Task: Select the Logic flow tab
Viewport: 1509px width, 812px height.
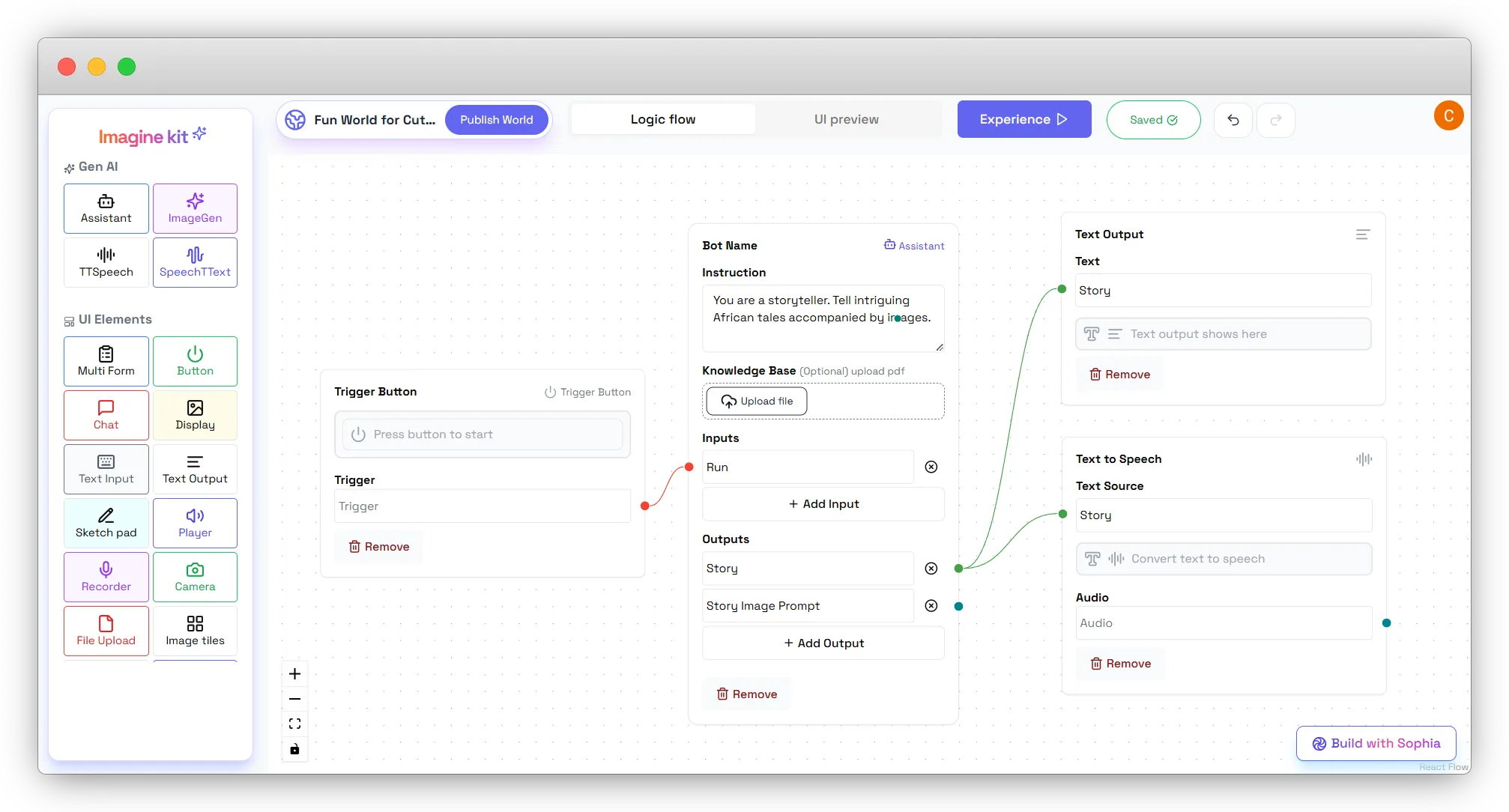Action: 662,120
